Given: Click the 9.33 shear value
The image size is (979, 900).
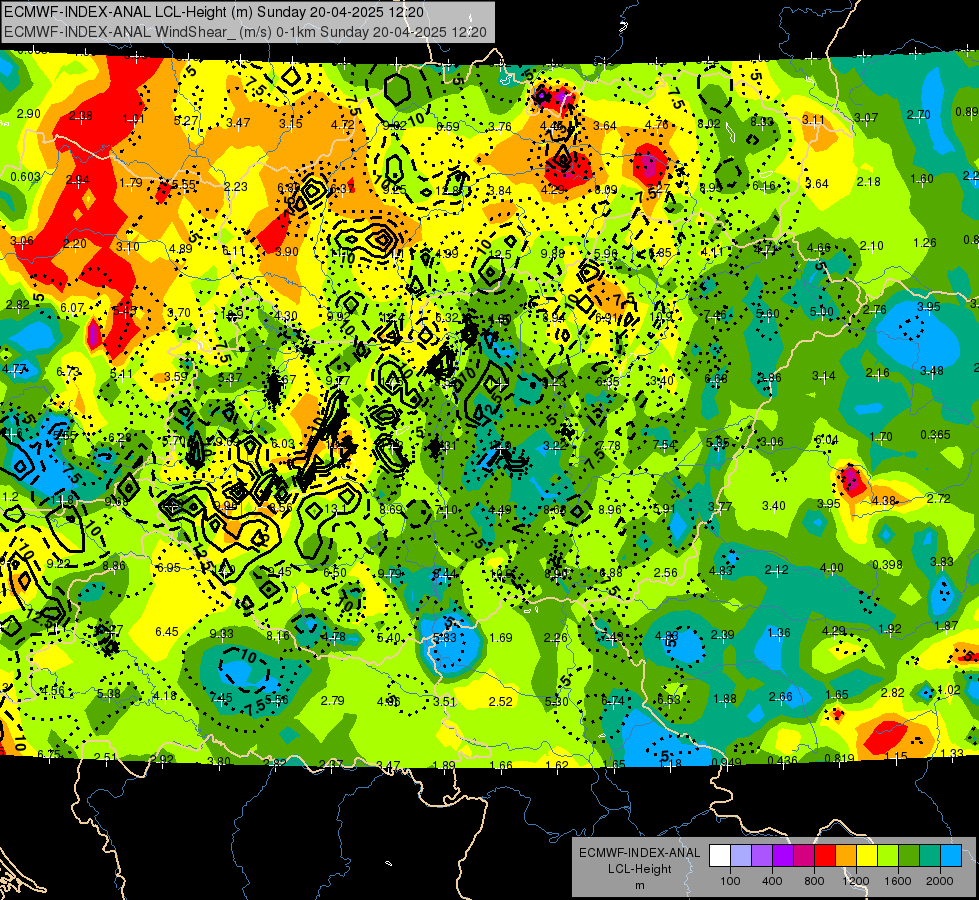Looking at the screenshot, I should tap(222, 633).
